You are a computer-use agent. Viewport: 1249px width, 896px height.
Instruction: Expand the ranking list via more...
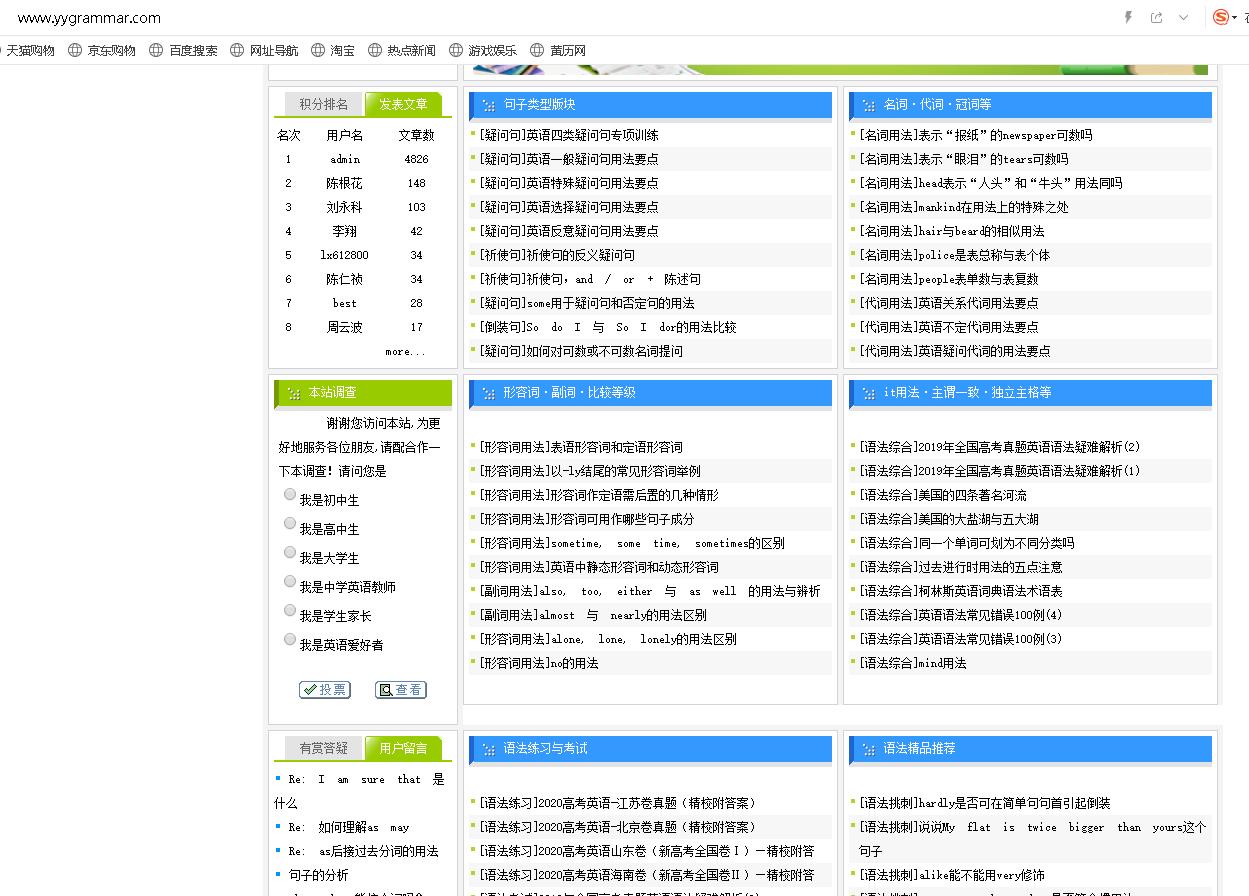(x=403, y=351)
